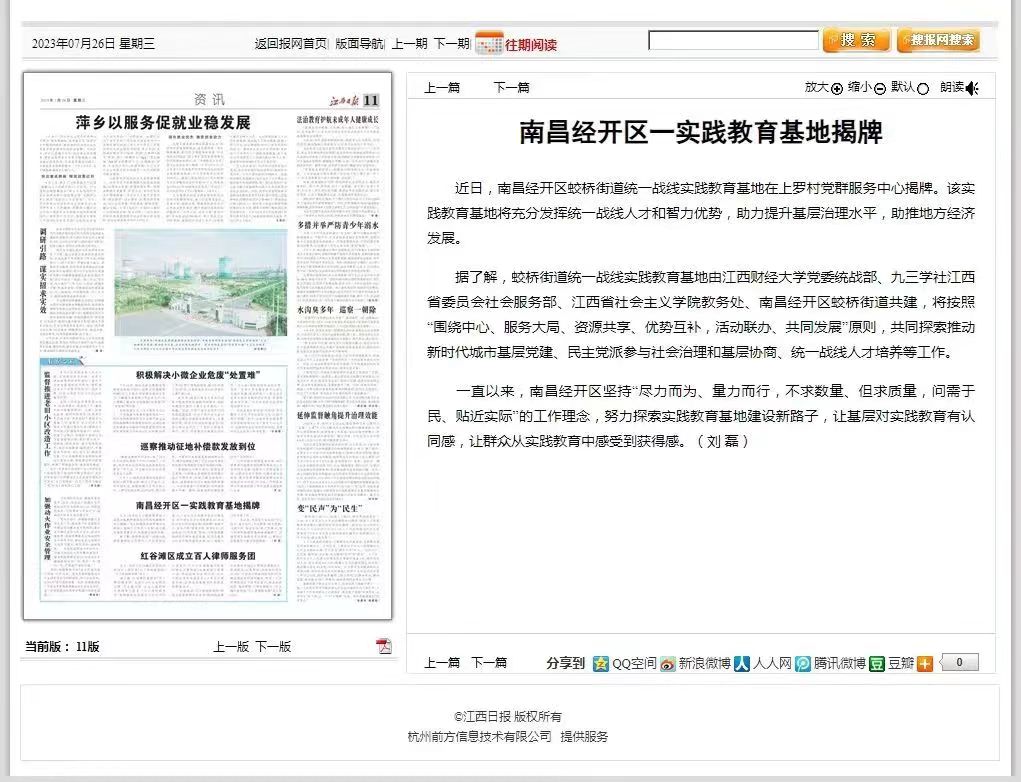Viewport: 1021px width, 782px height.
Task: Open the 萍乡以服务促就业稳发展 headline on the page thumbnail
Action: point(163,123)
